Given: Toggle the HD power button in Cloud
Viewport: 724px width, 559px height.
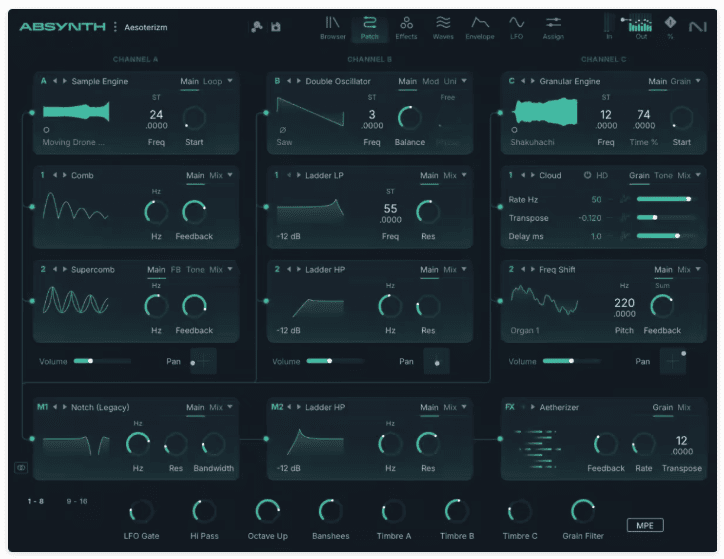Looking at the screenshot, I should (x=587, y=175).
